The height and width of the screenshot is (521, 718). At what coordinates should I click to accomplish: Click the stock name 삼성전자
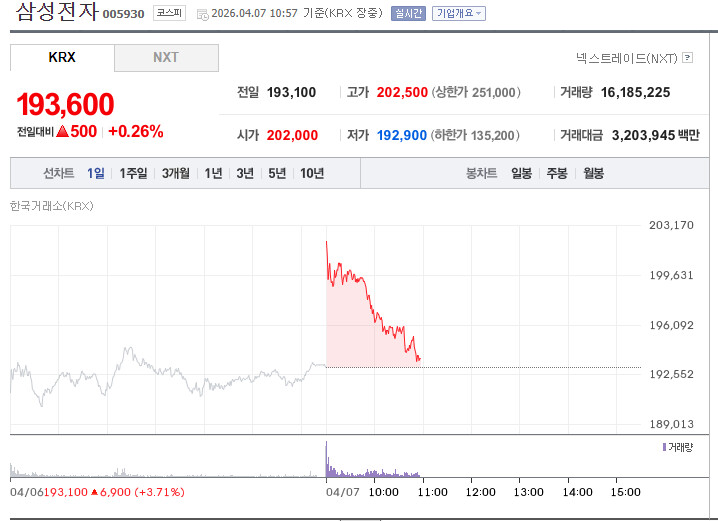point(57,11)
